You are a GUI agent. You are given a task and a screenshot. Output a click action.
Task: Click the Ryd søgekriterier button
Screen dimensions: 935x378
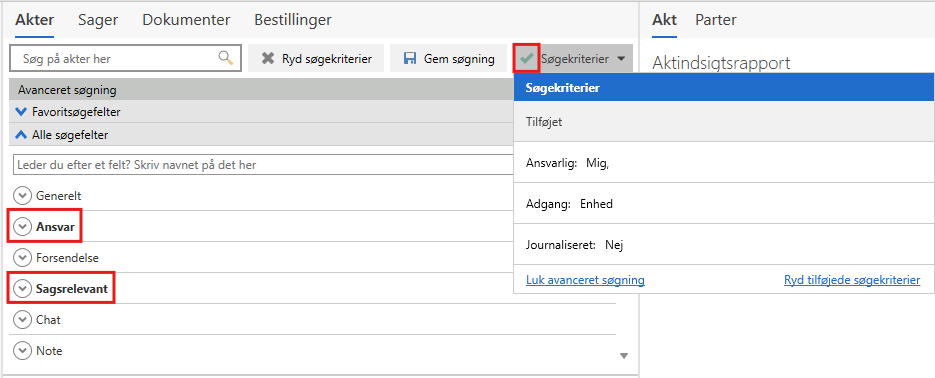(x=316, y=58)
